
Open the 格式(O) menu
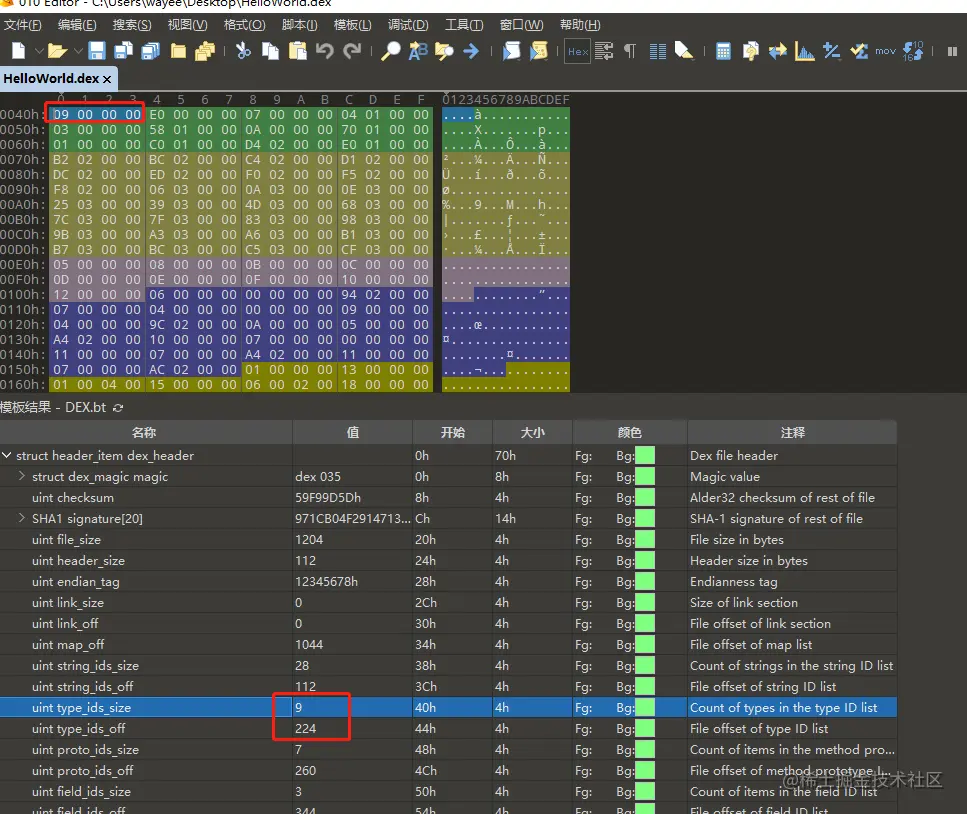(244, 25)
